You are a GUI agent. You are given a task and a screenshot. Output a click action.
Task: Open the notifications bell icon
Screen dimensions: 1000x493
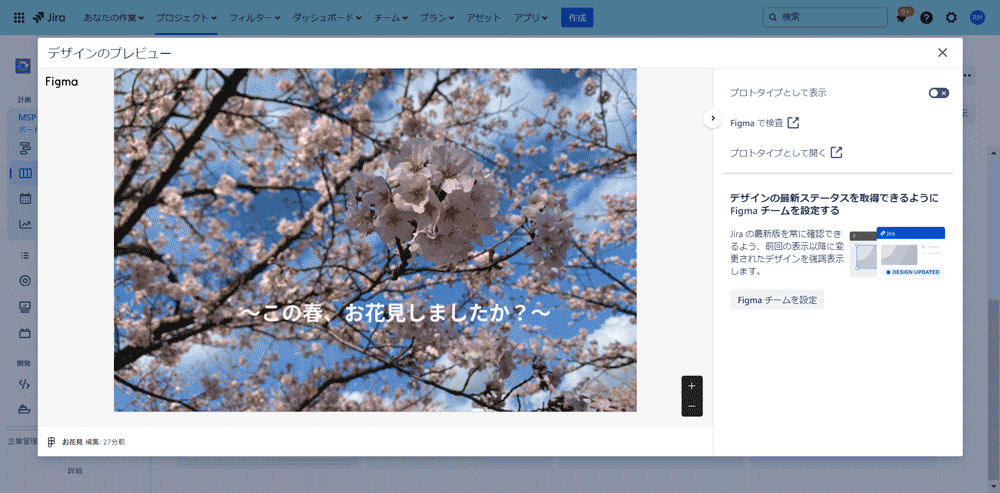pos(902,18)
